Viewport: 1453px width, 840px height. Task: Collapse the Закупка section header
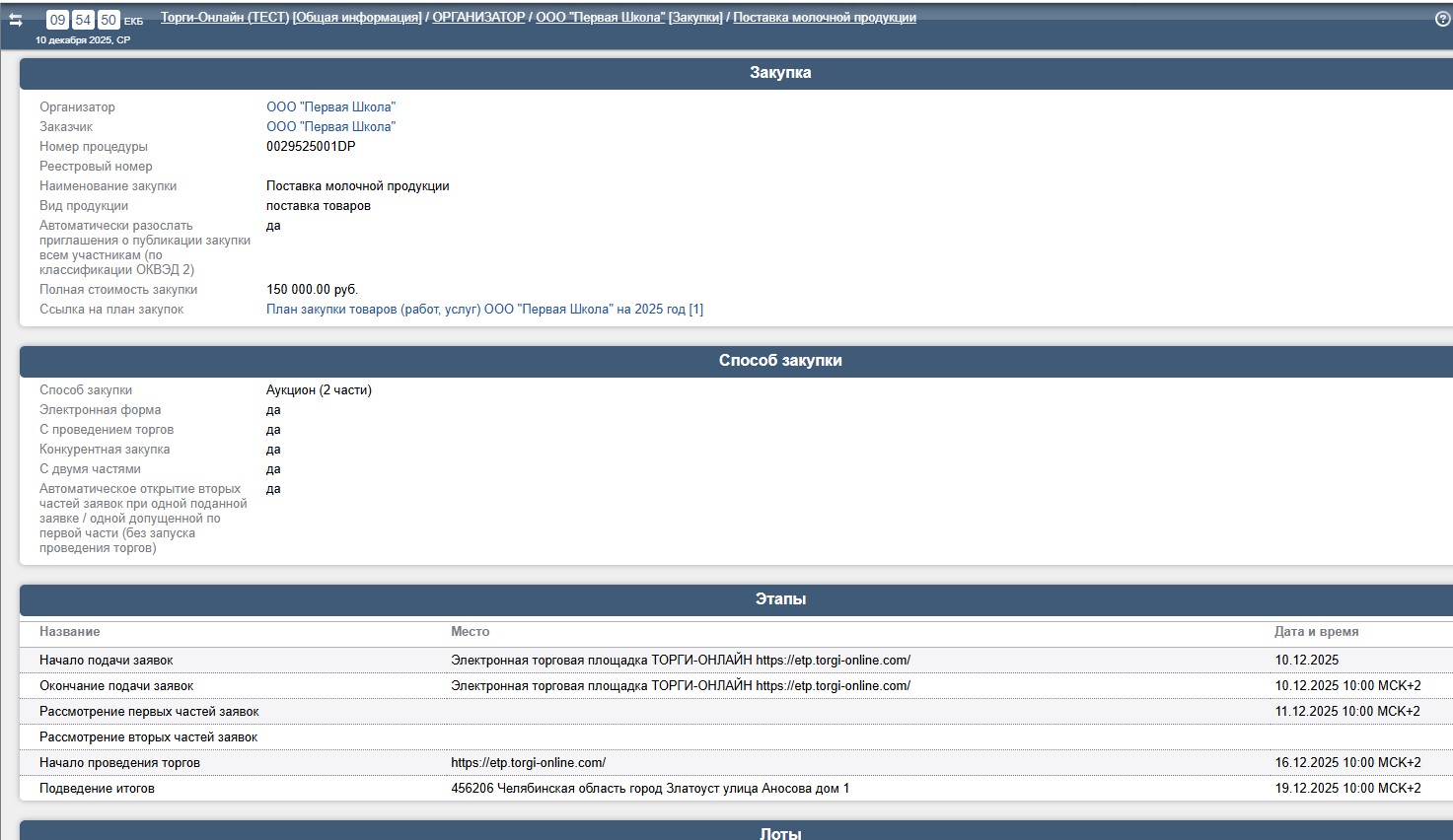779,73
